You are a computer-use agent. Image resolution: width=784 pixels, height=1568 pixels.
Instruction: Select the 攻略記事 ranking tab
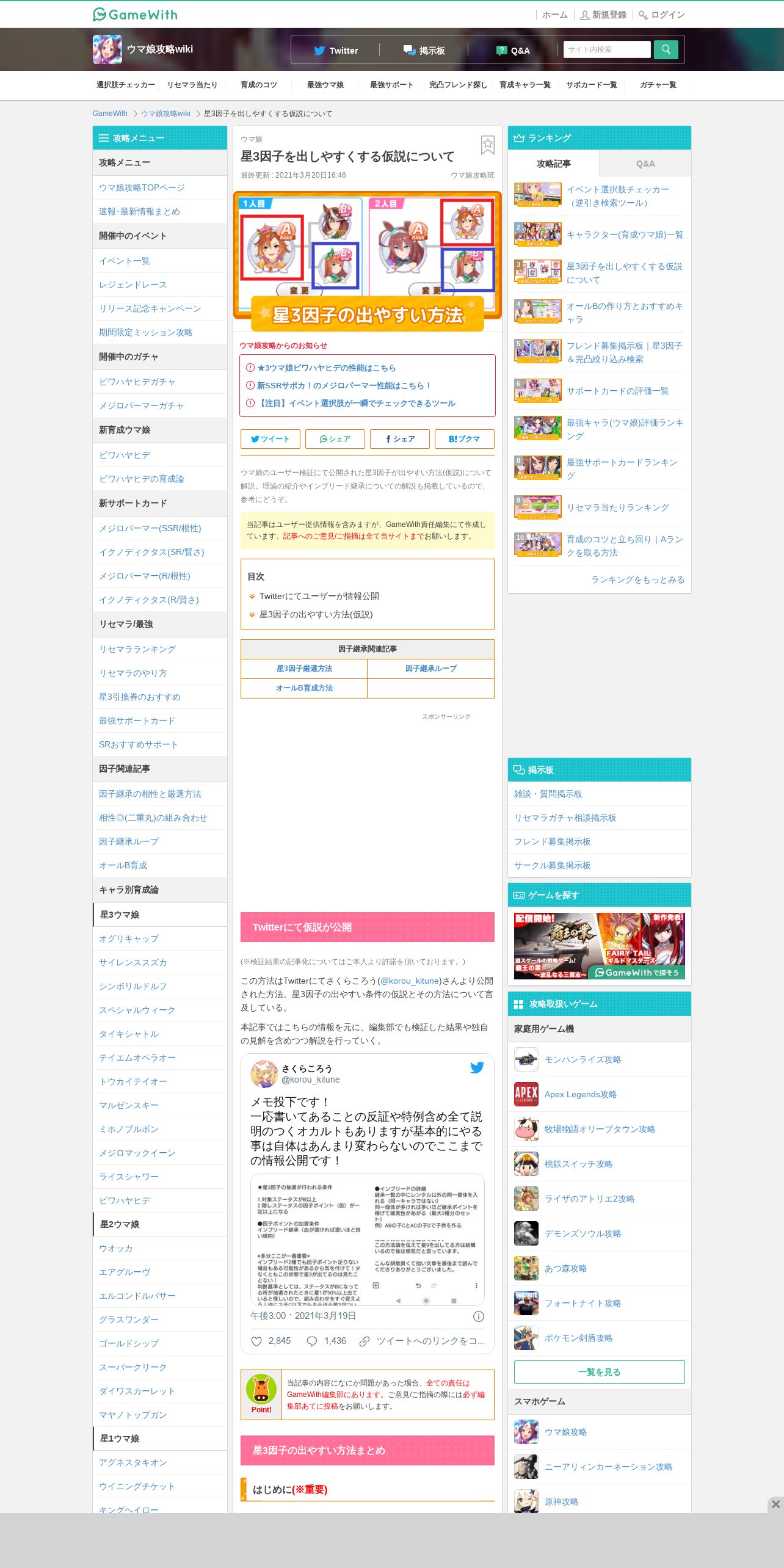tap(554, 164)
